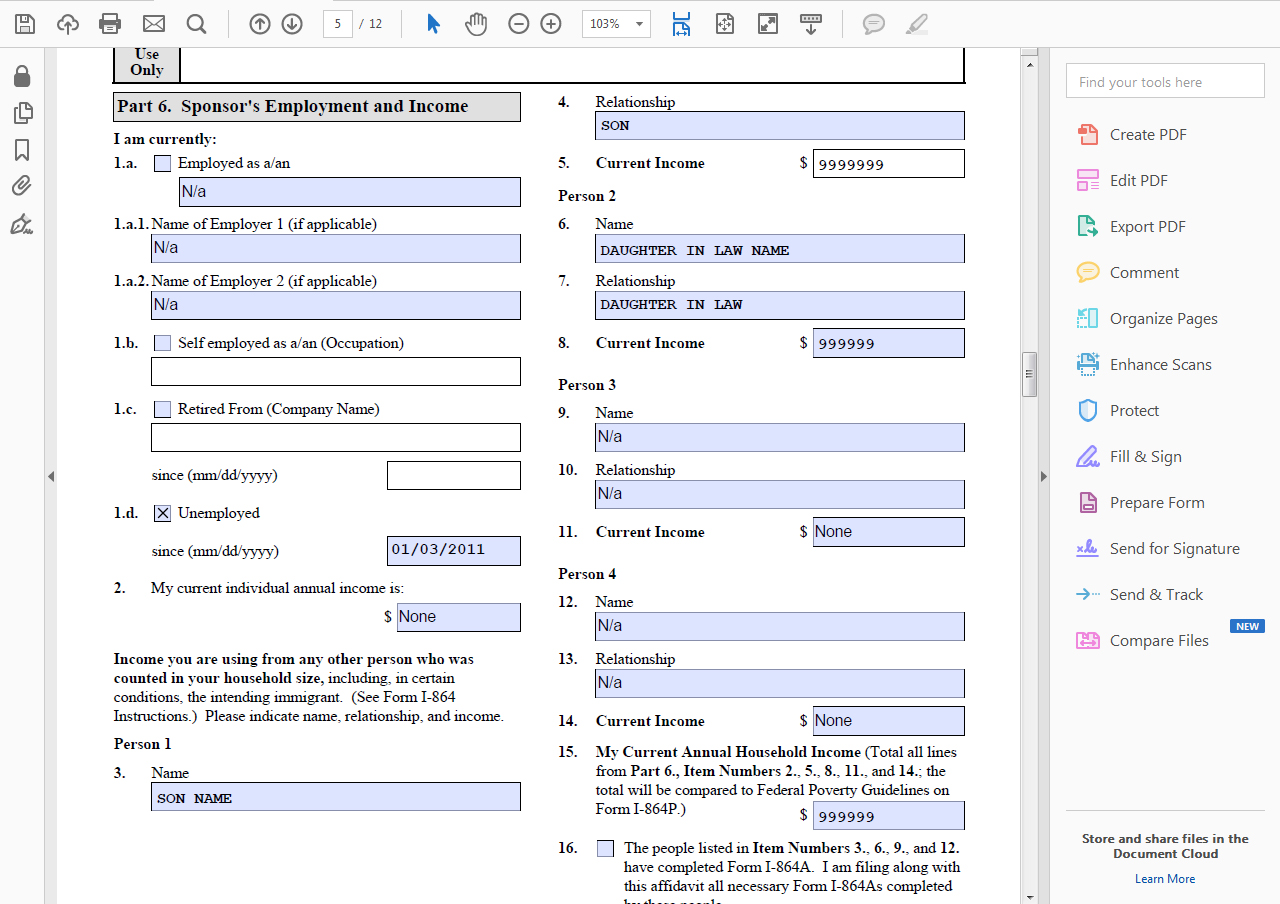Open the 103% zoom level dropdown

(x=640, y=24)
